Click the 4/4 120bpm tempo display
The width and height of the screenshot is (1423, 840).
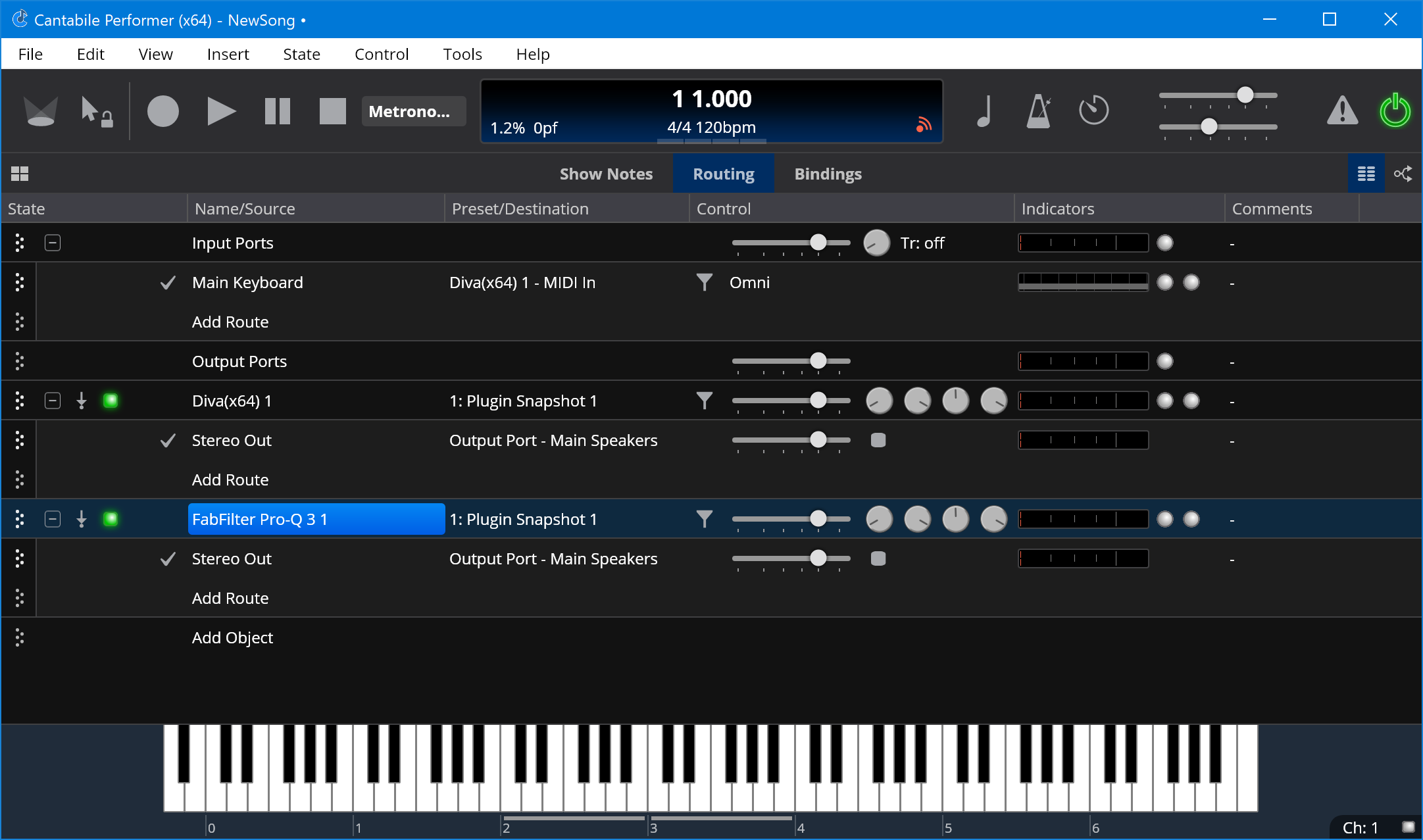pyautogui.click(x=711, y=127)
